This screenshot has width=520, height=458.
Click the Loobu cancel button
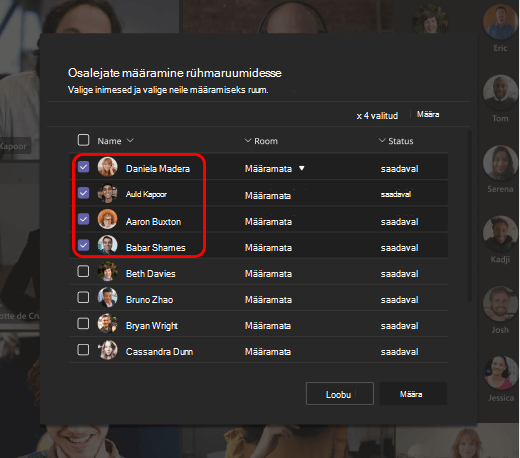(x=340, y=394)
